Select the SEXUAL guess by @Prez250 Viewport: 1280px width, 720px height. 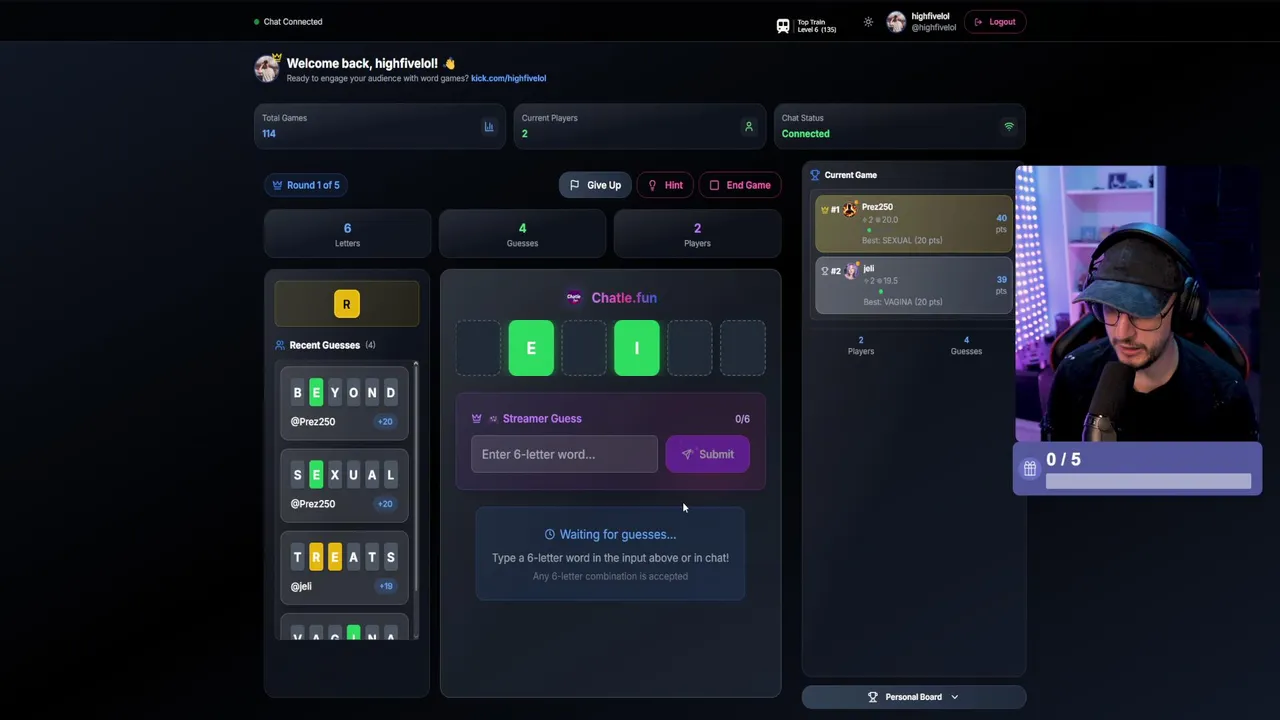pyautogui.click(x=344, y=487)
